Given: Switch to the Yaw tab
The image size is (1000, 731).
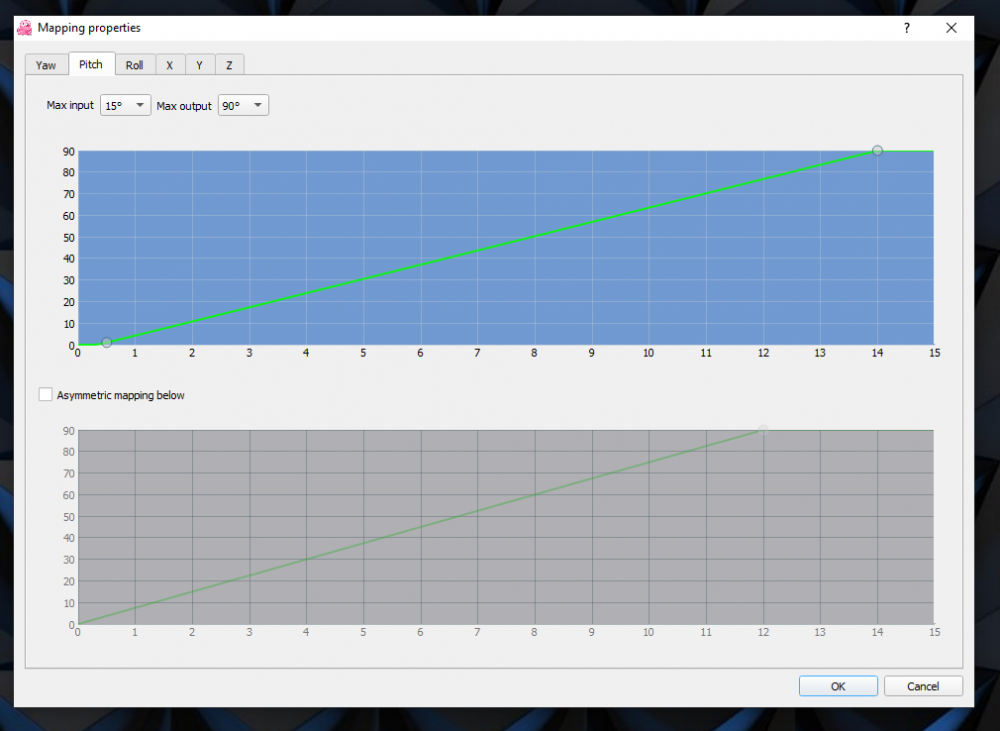Looking at the screenshot, I should 46,65.
